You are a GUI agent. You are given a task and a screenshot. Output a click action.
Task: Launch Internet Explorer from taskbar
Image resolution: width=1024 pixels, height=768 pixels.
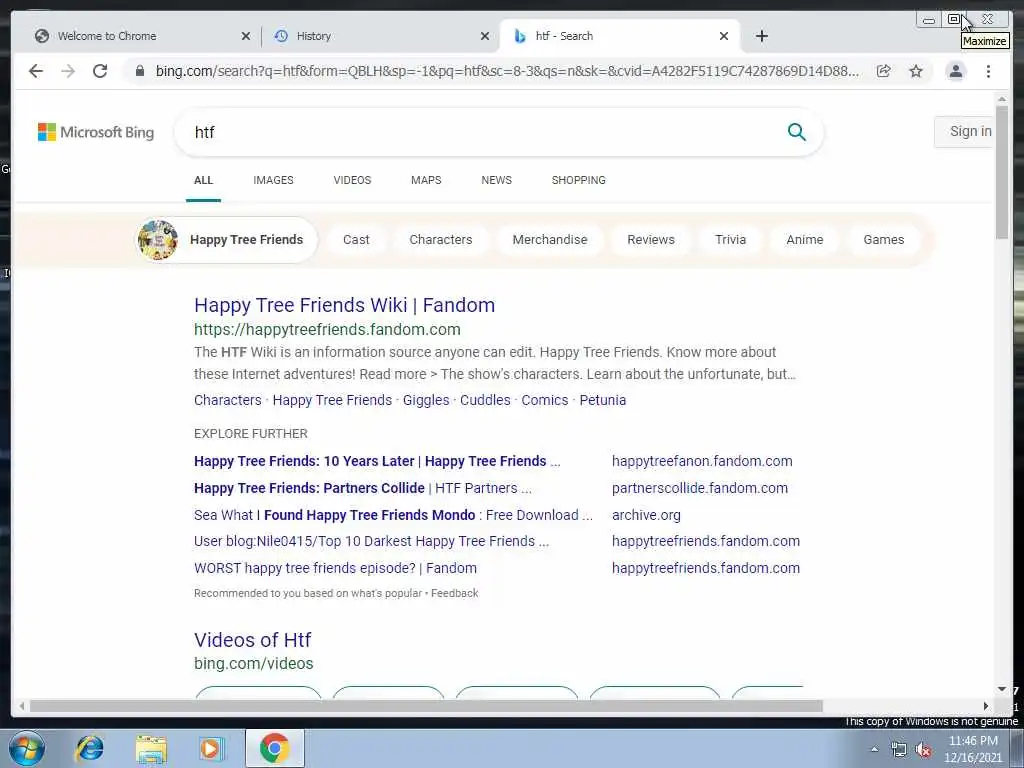(x=89, y=748)
